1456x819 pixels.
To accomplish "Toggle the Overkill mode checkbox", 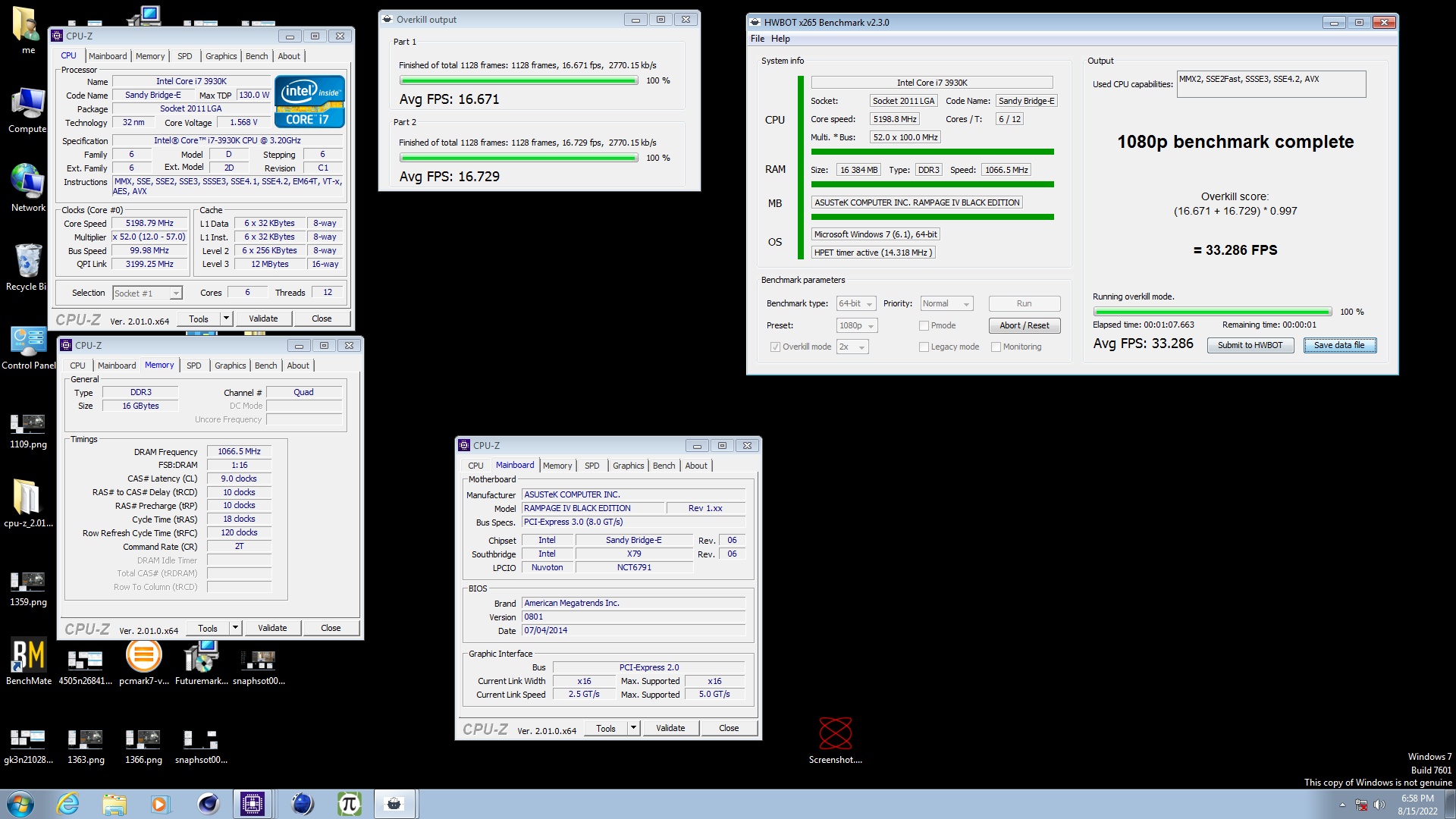I will click(775, 347).
